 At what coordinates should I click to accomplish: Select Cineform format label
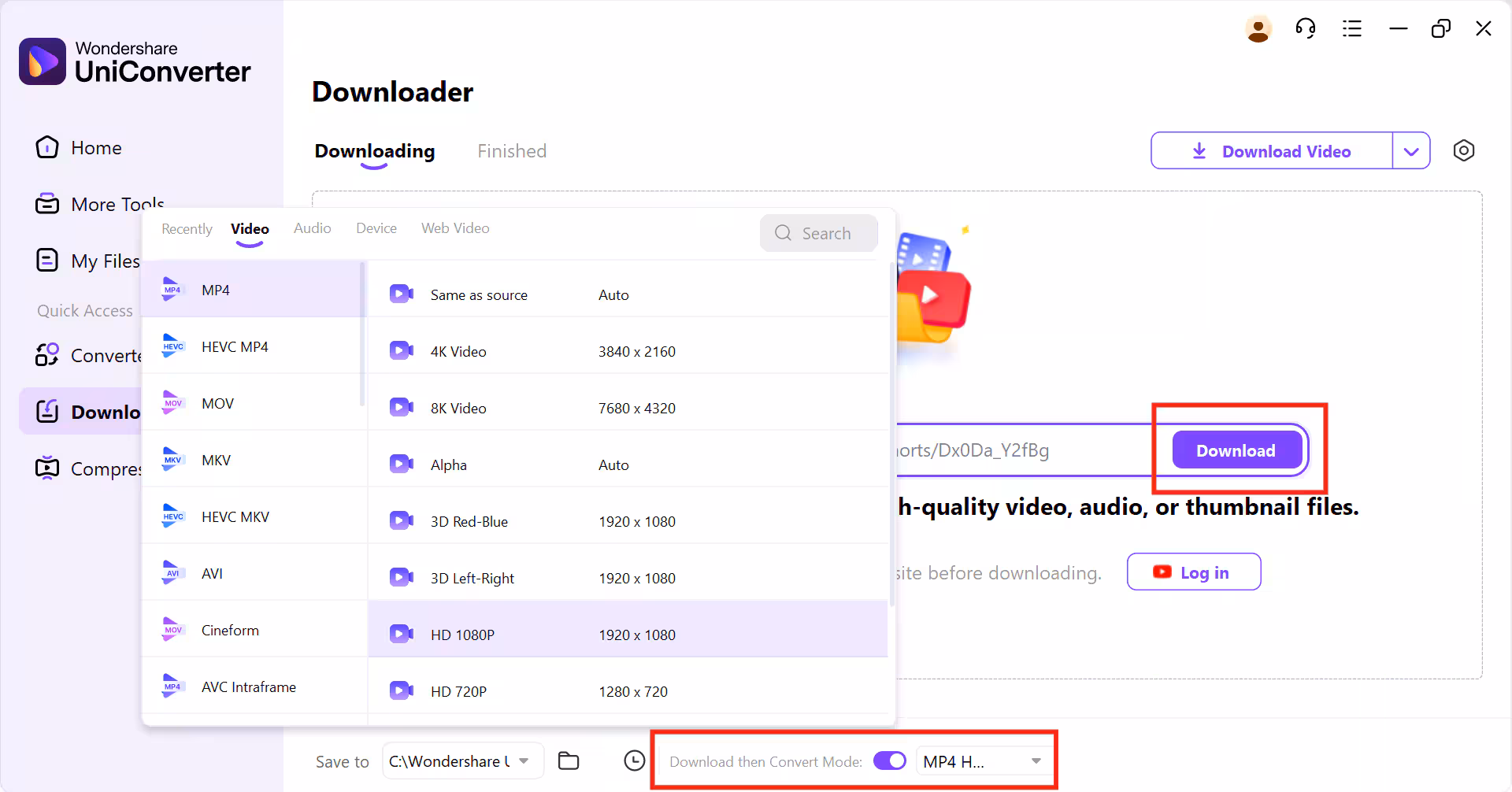(230, 631)
